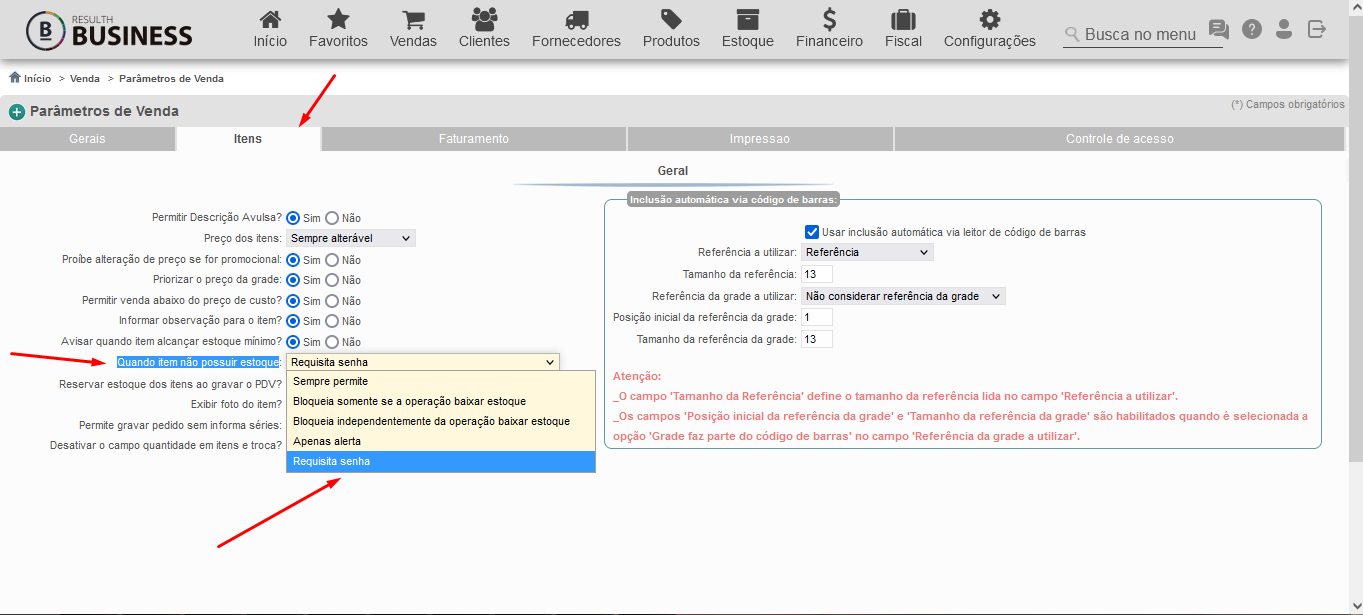Viewport: 1363px width, 615px height.
Task: Select Não for Permitir Descrição Avulsa
Action: [x=332, y=218]
